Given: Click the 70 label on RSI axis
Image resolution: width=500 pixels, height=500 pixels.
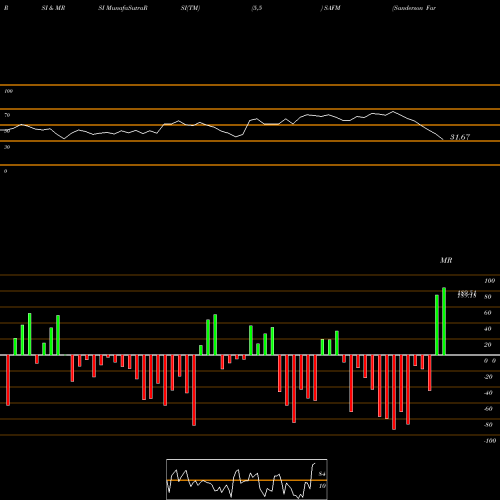Looking at the screenshot, I should tap(7, 115).
